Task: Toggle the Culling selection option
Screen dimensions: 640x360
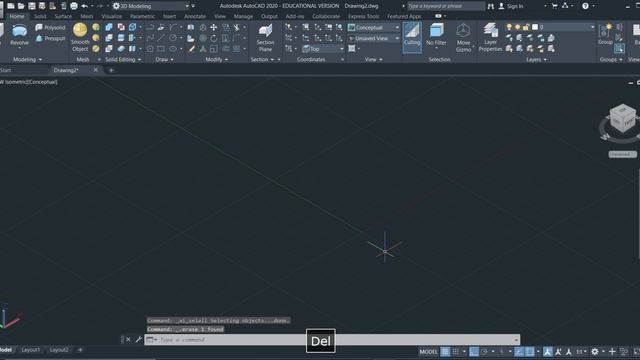Action: pos(412,37)
